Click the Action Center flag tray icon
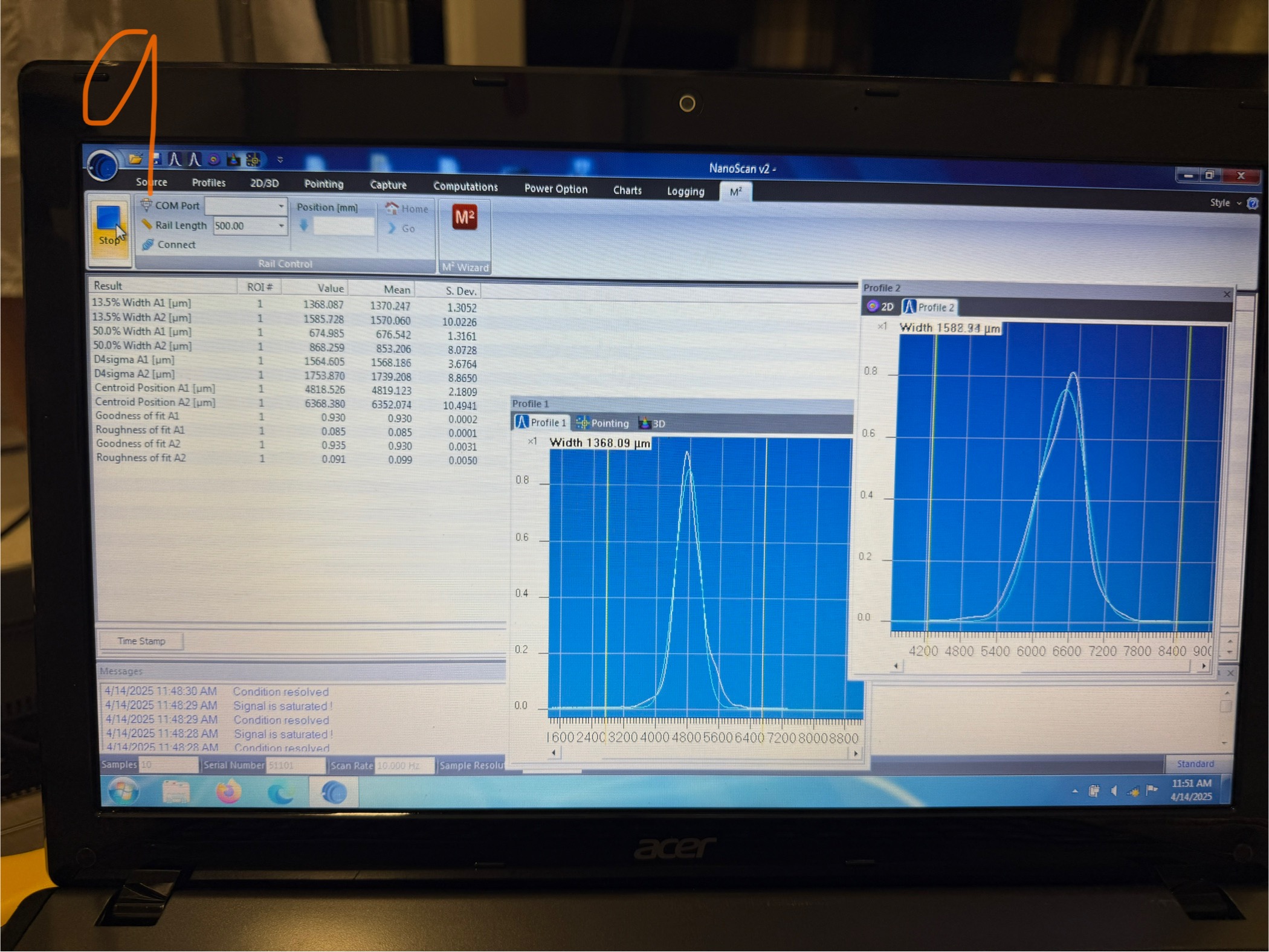 coord(1152,790)
